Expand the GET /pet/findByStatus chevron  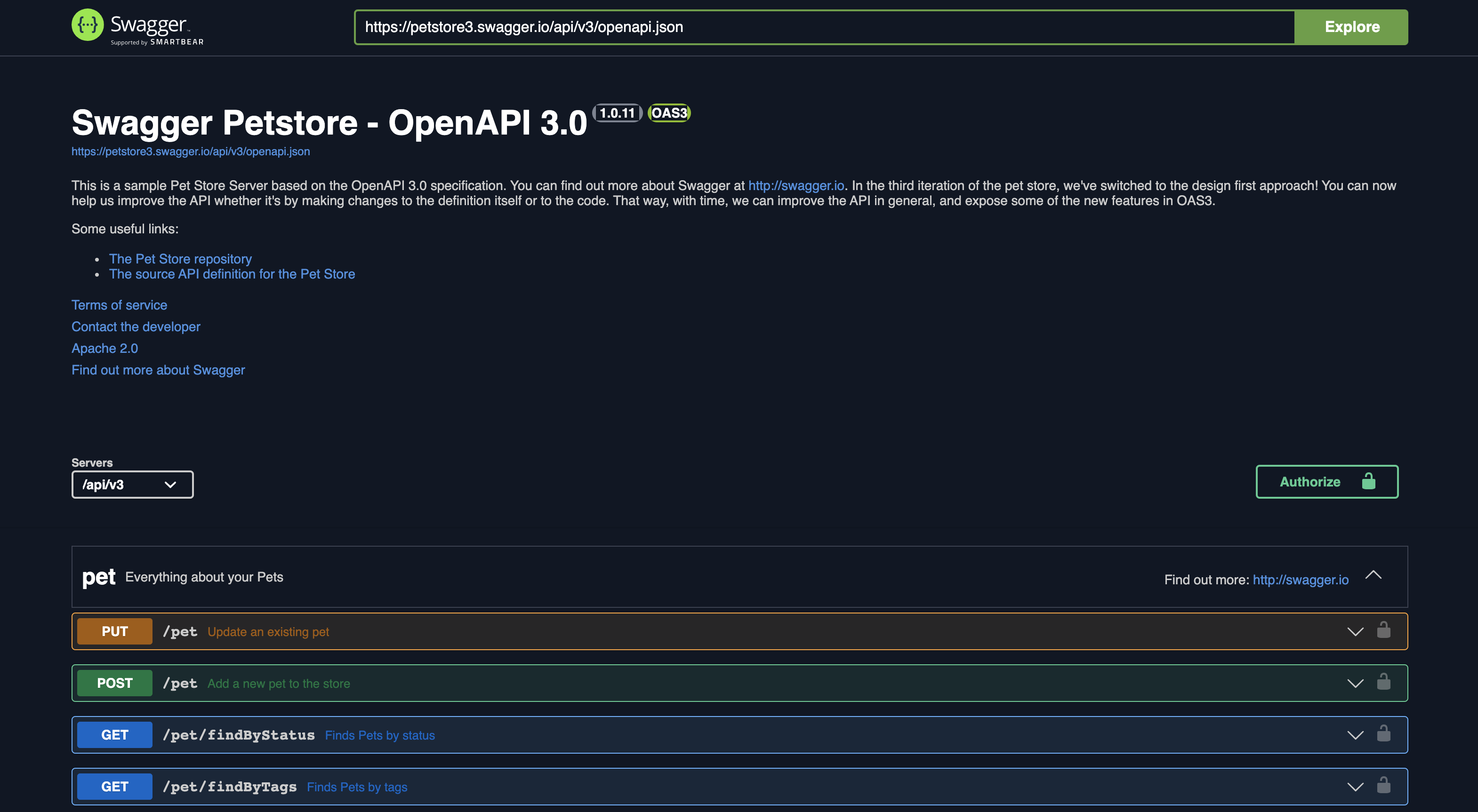click(1355, 734)
